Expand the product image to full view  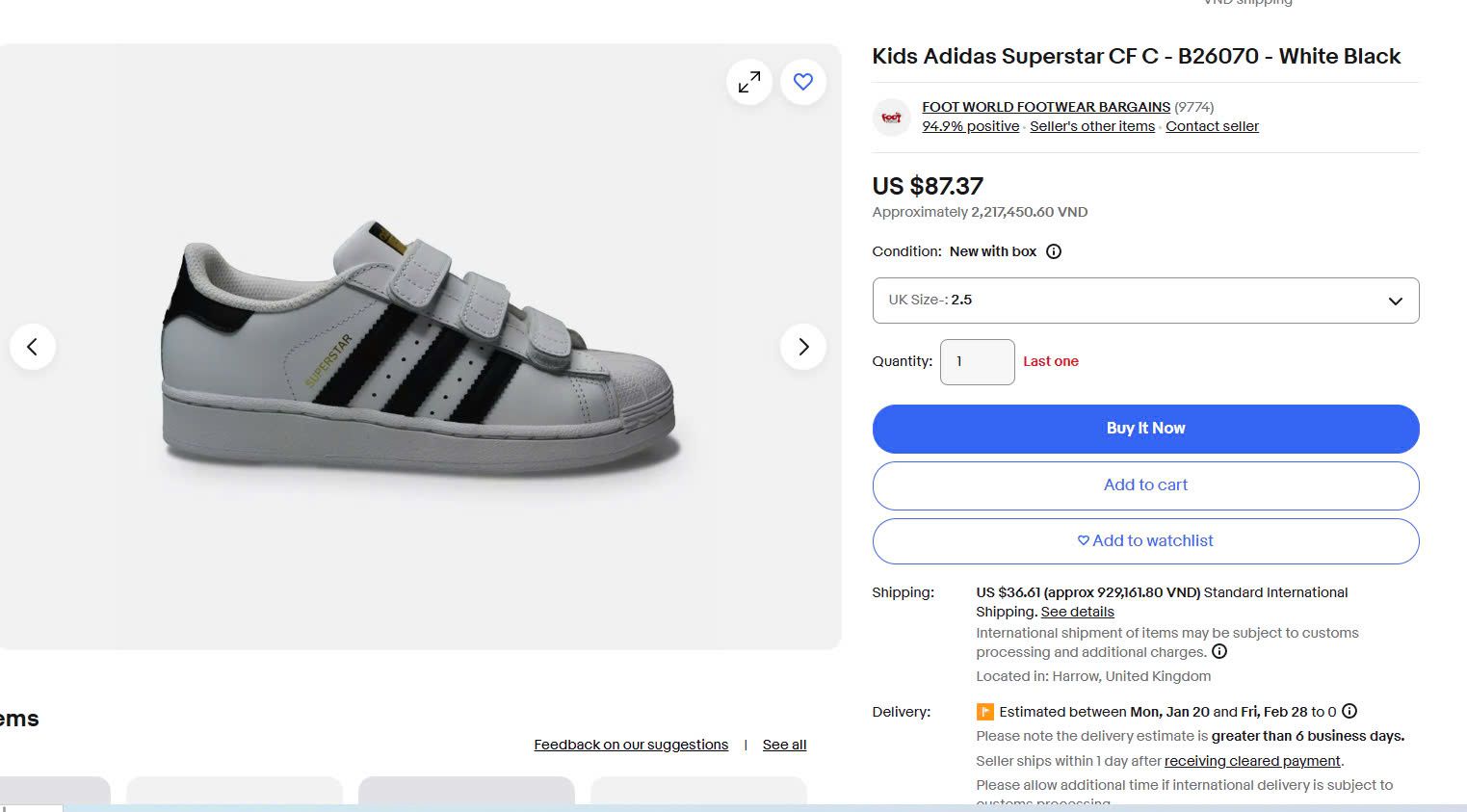point(749,83)
